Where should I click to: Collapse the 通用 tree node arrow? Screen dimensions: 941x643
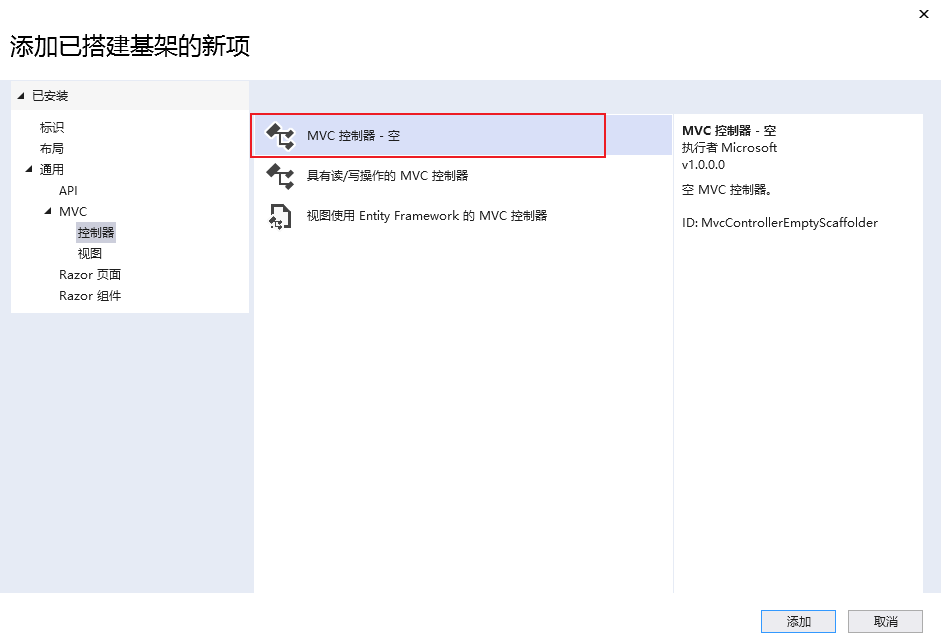click(x=29, y=169)
